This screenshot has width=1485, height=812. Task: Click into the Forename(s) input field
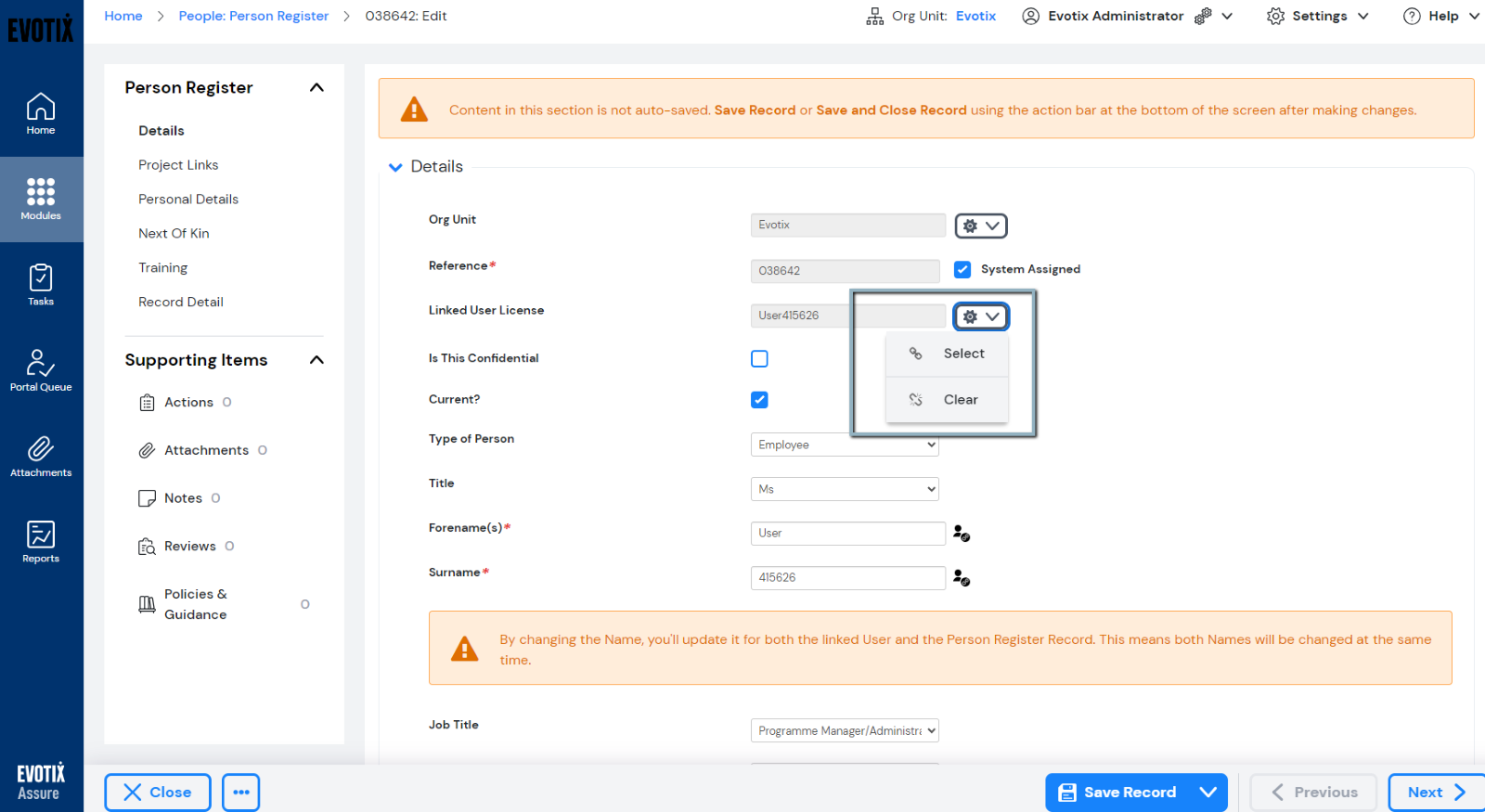pos(847,534)
